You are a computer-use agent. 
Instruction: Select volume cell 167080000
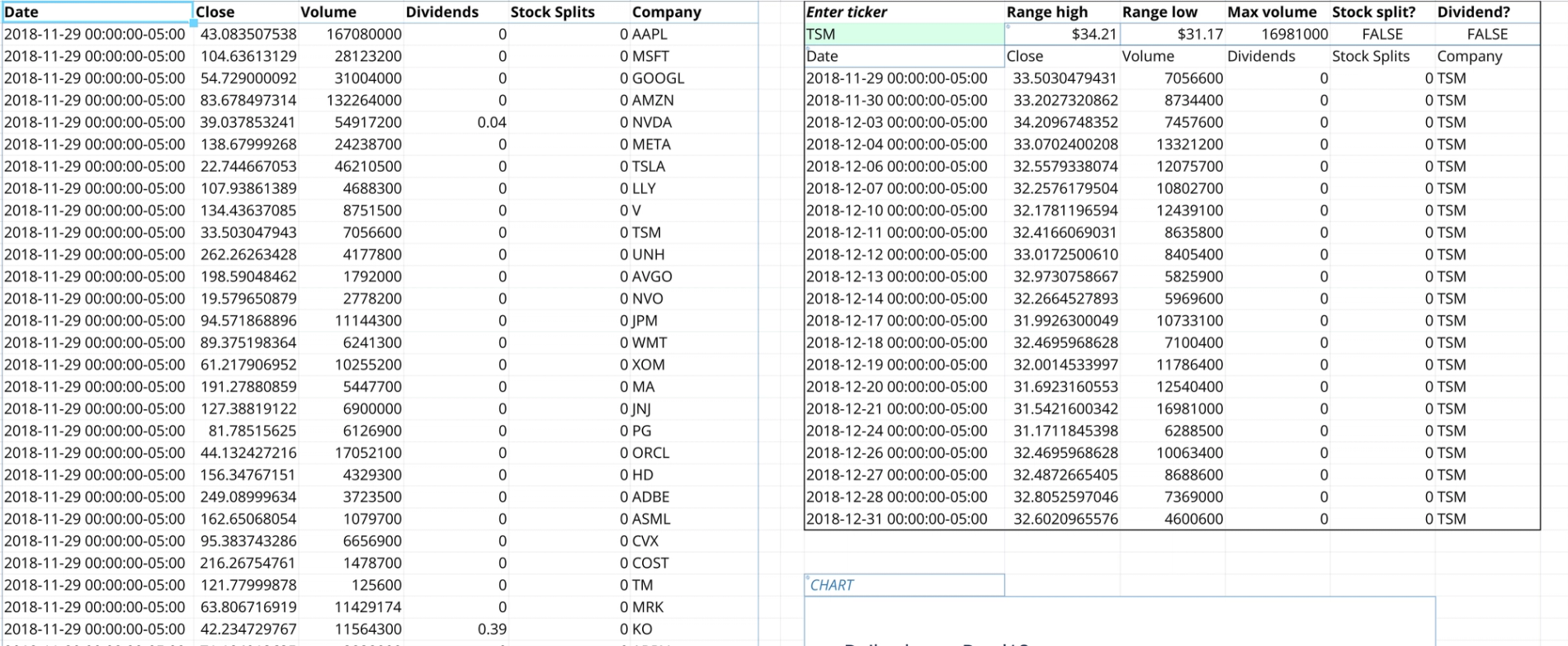(351, 34)
